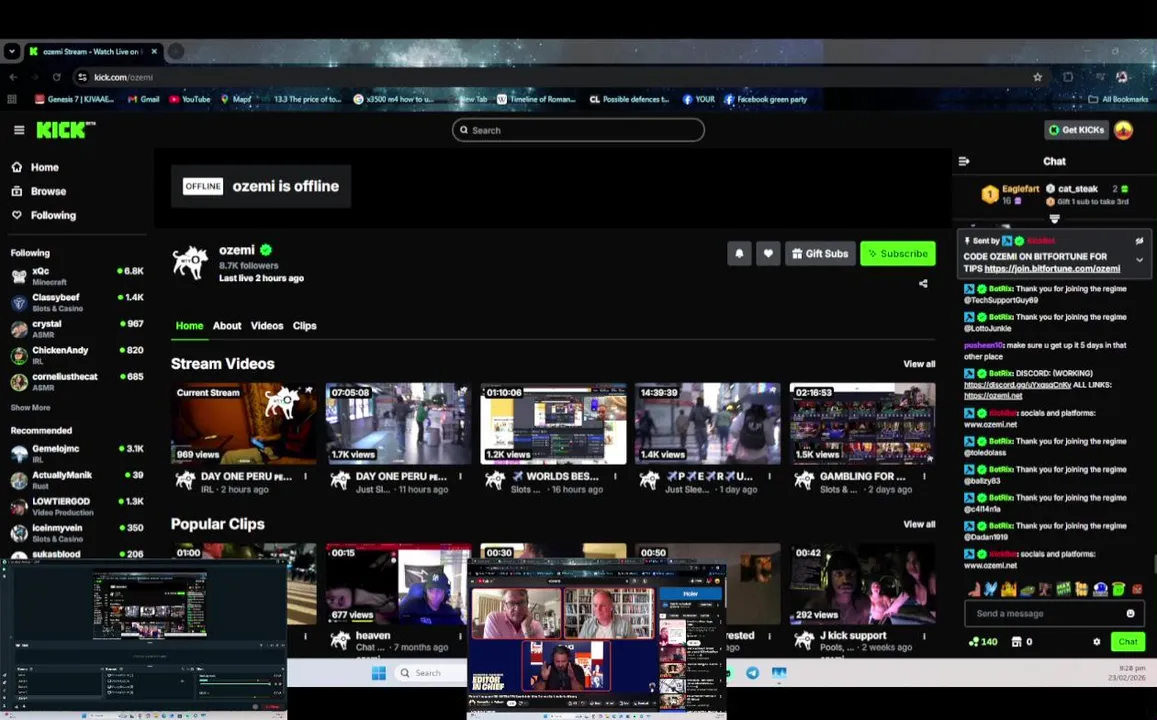Open ChickenAndy channel
Viewport: 1157px width, 720px height.
[77, 356]
